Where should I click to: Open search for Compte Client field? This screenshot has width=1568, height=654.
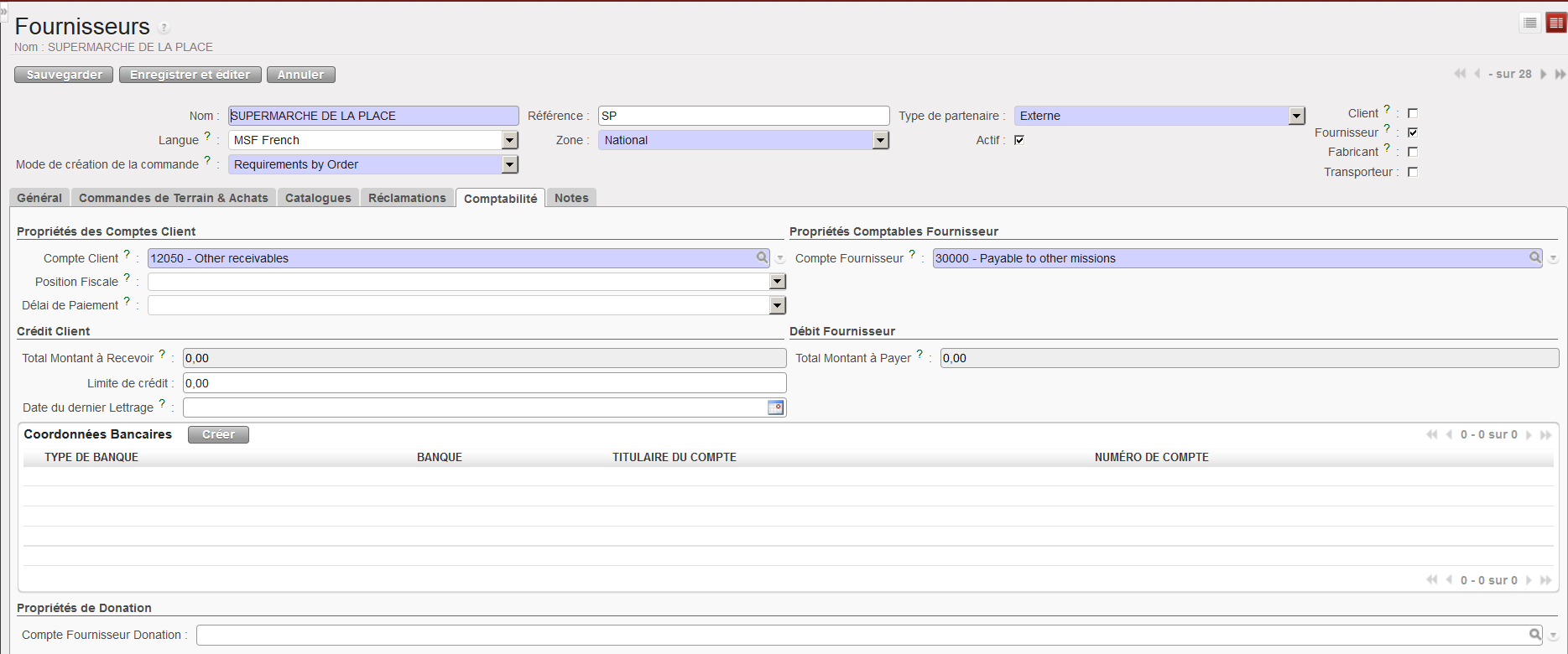(x=762, y=257)
